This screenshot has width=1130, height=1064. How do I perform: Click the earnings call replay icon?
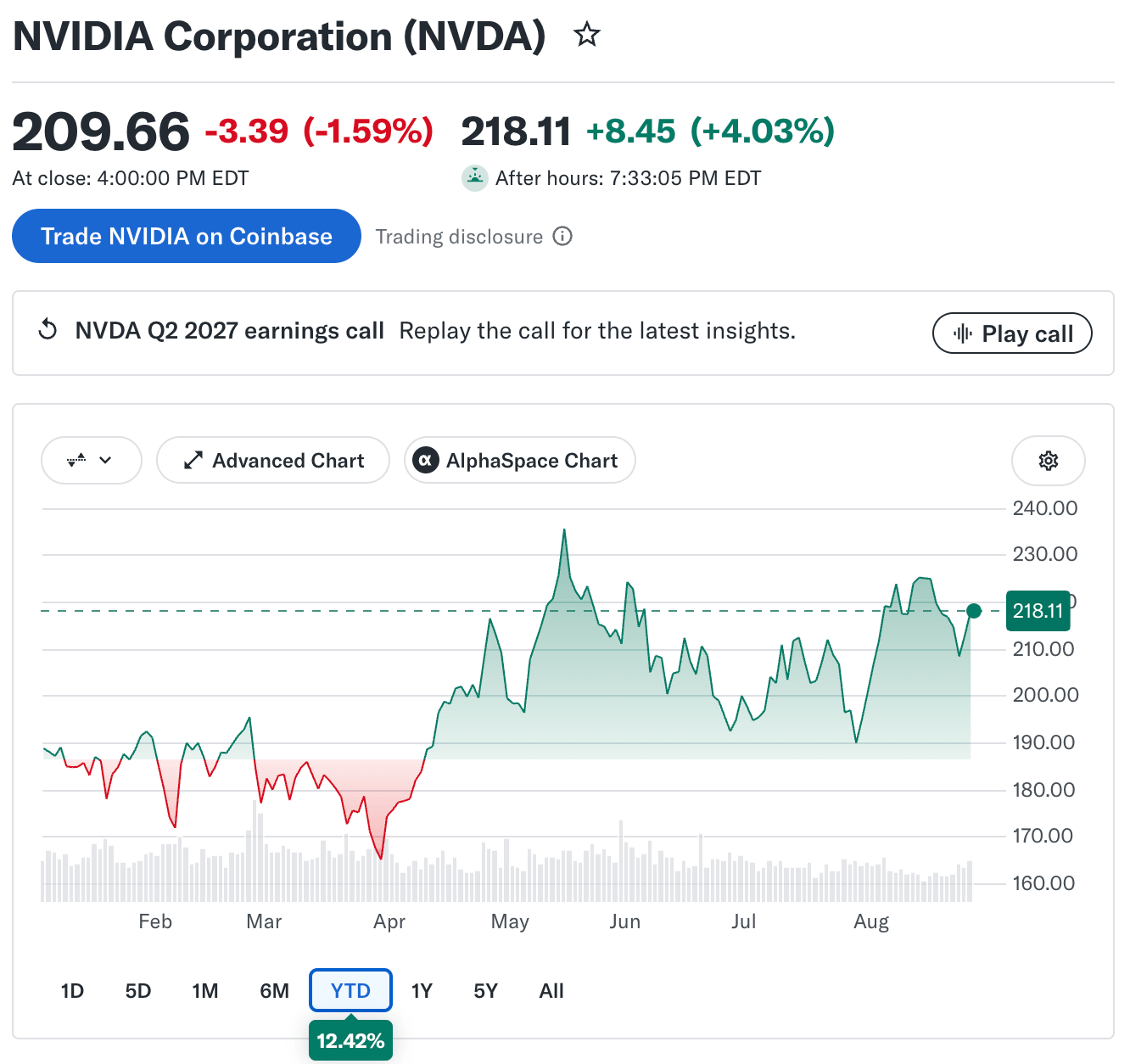tap(48, 330)
